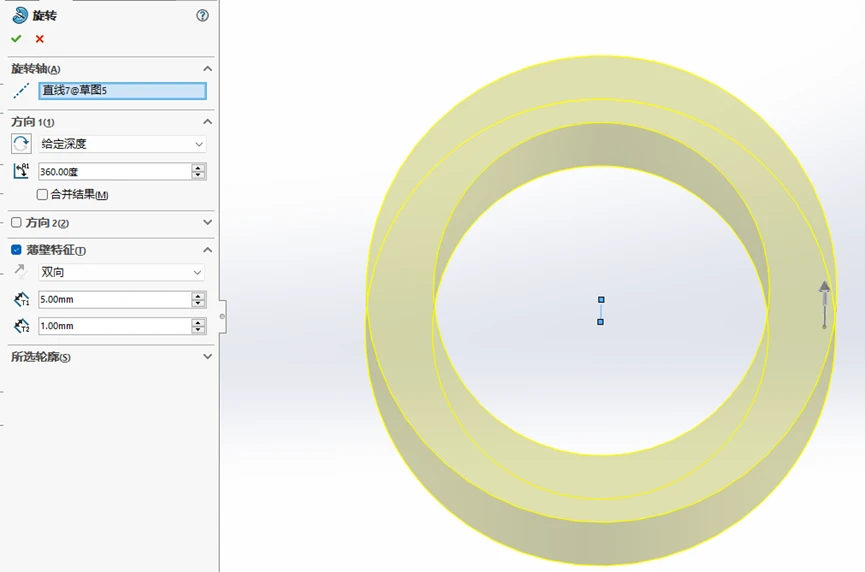
Task: Uncheck the 薄壁特征 thin feature checkbox
Action: [x=17, y=250]
